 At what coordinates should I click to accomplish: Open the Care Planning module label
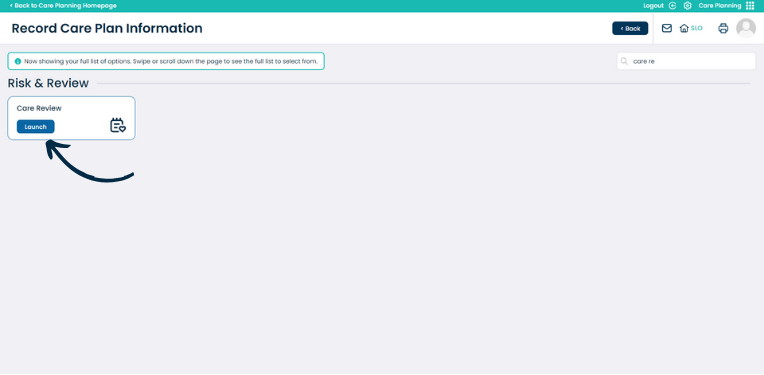(720, 6)
